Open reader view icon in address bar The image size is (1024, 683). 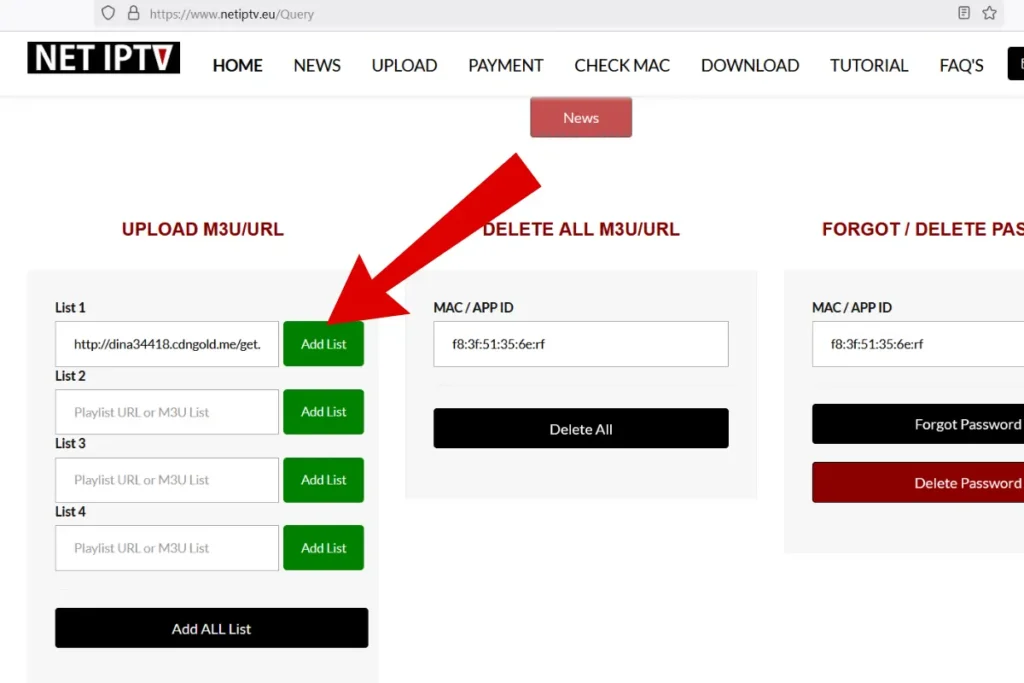[x=964, y=14]
